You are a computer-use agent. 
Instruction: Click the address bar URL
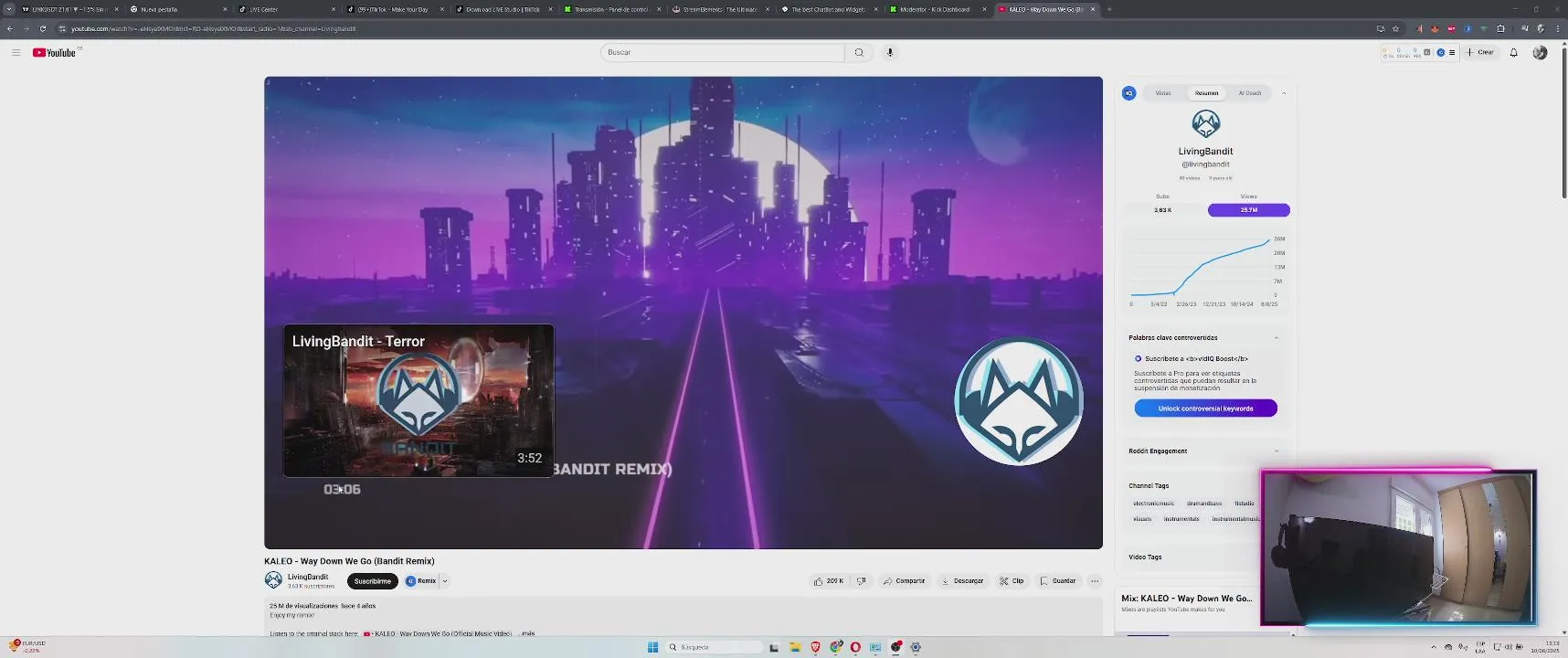tap(213, 28)
